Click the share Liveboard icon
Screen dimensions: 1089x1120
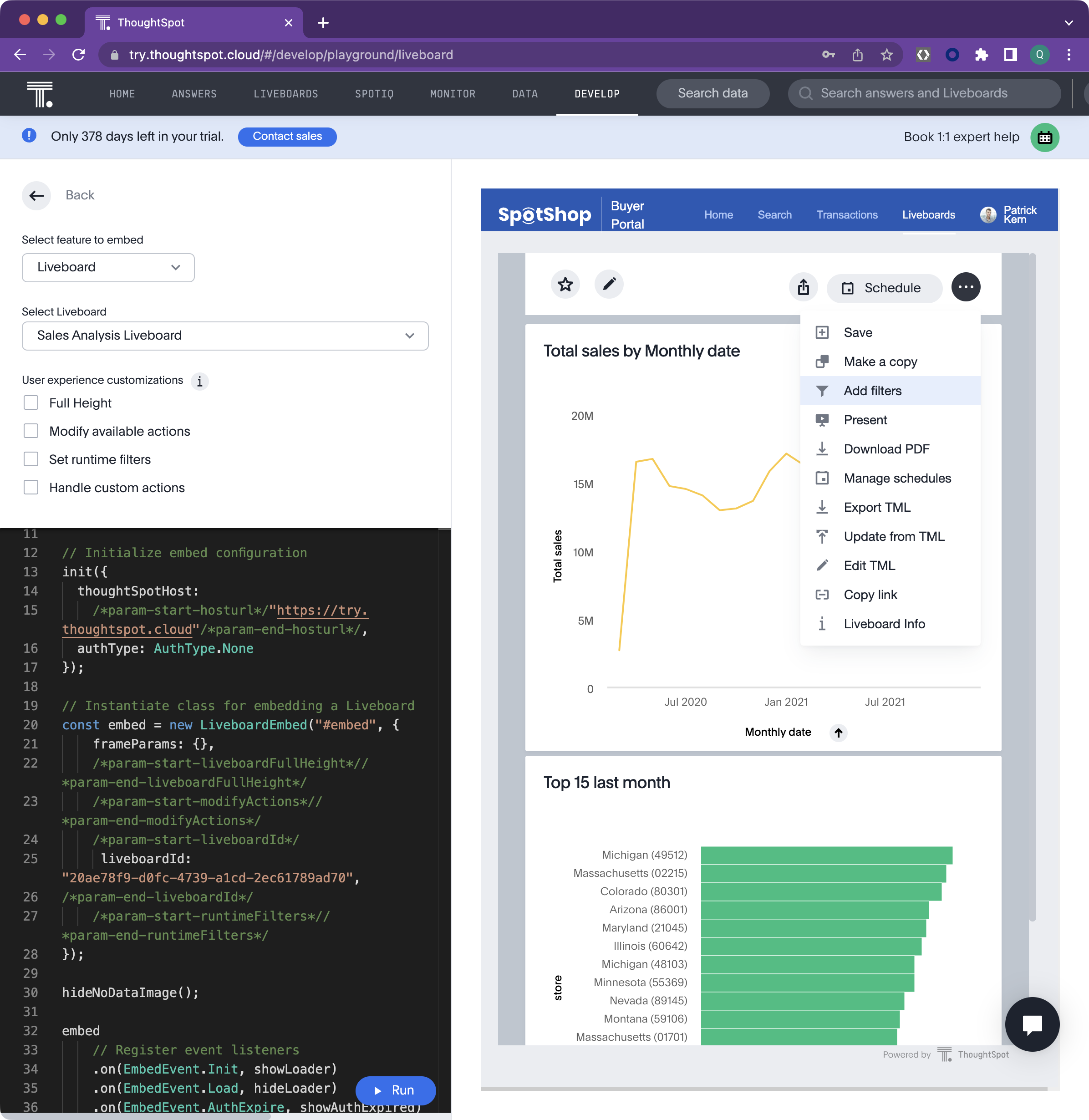point(803,287)
